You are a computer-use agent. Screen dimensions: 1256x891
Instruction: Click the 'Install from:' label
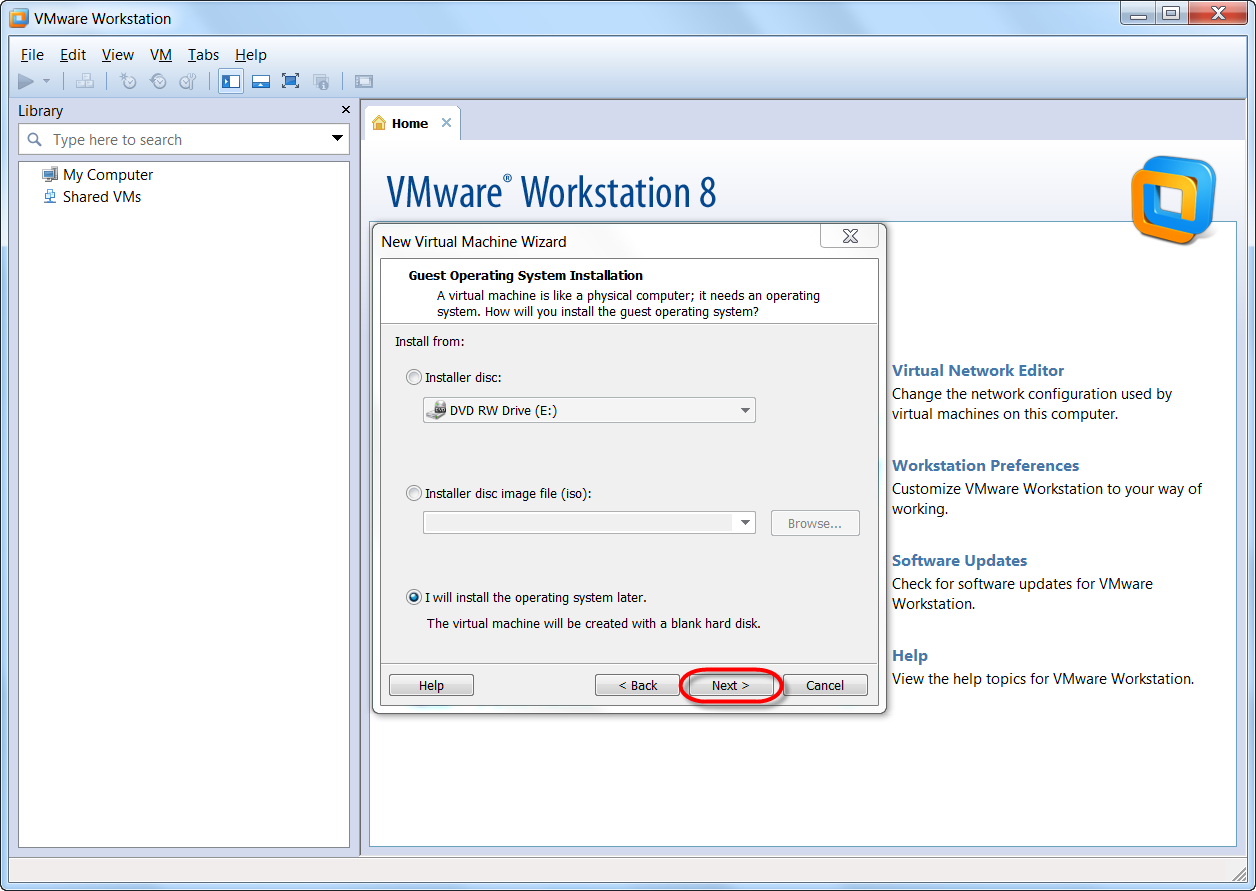(x=430, y=341)
